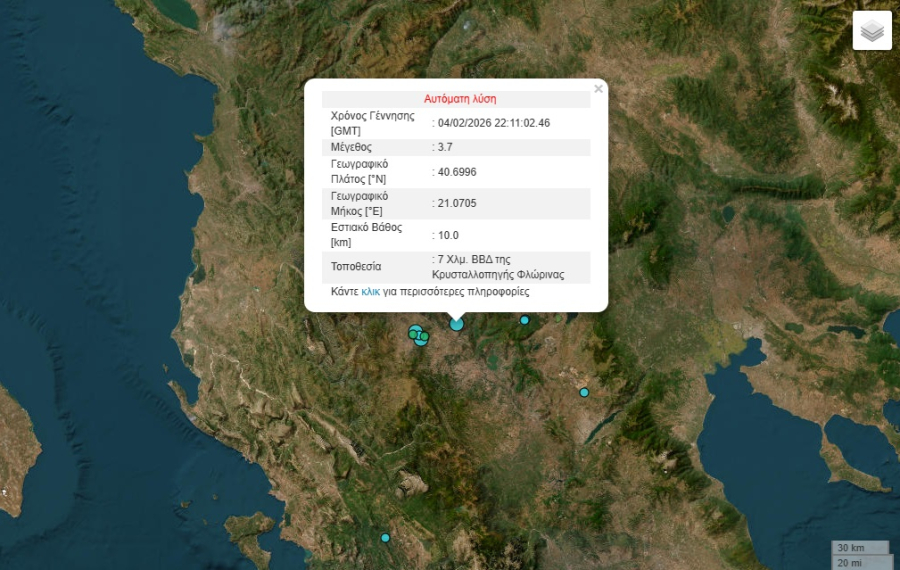This screenshot has width=900, height=570.
Task: Select the large earthquake marker under the popup tip
Action: (457, 323)
